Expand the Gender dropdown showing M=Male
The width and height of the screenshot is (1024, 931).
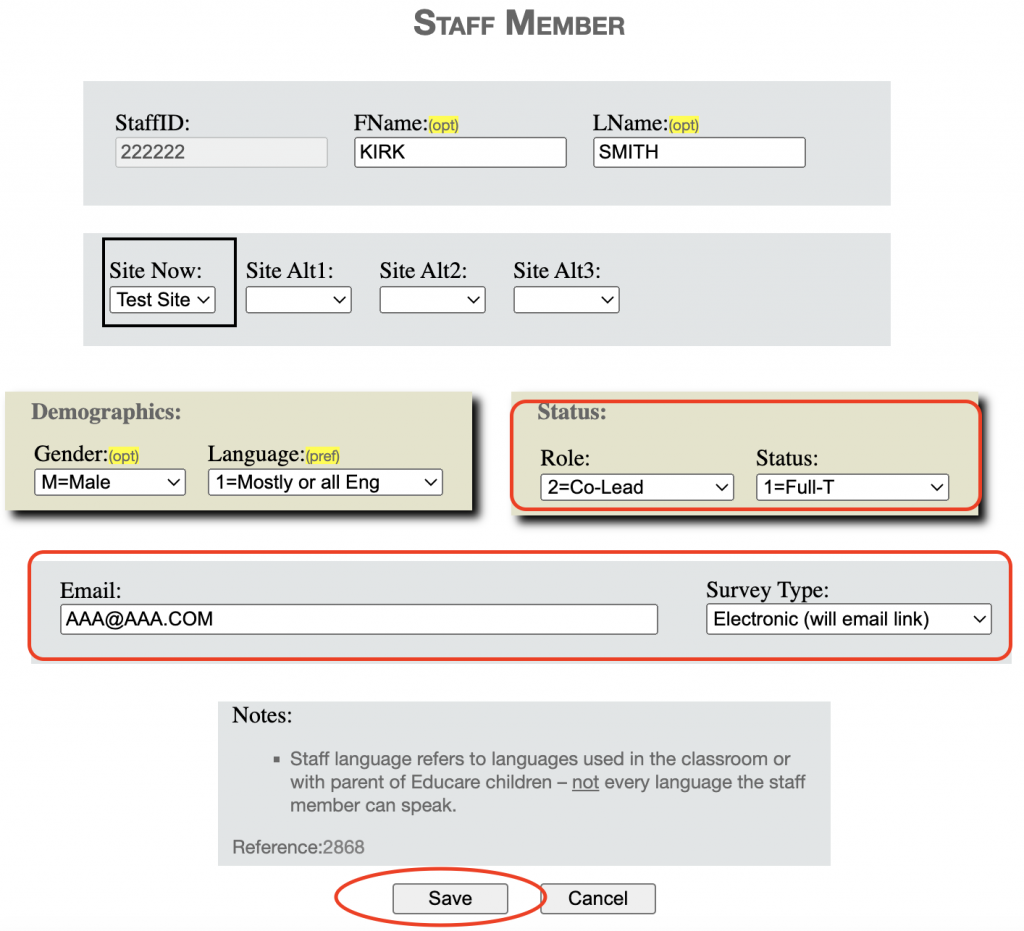[x=110, y=482]
